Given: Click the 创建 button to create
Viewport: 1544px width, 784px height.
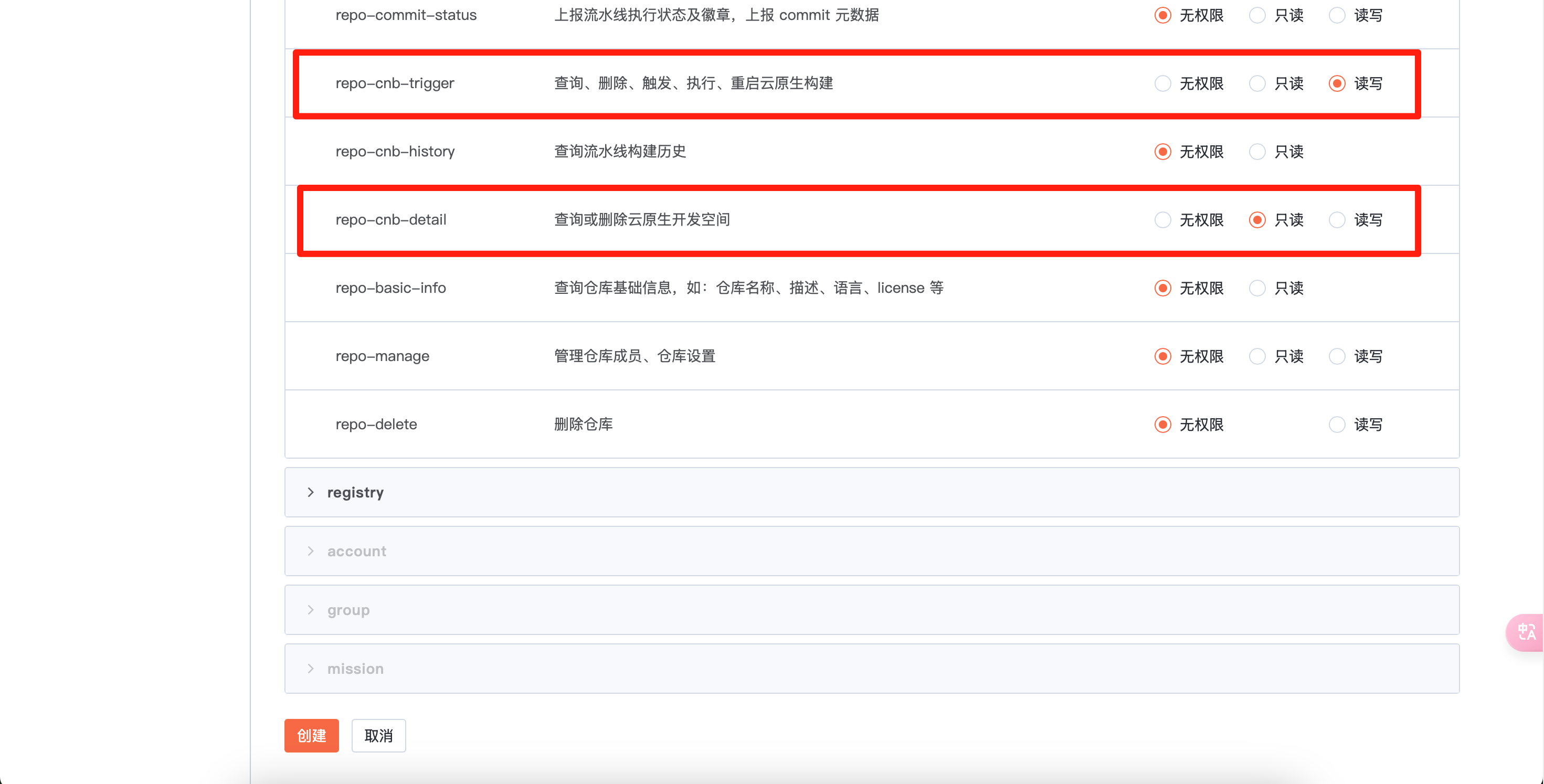Looking at the screenshot, I should point(311,735).
